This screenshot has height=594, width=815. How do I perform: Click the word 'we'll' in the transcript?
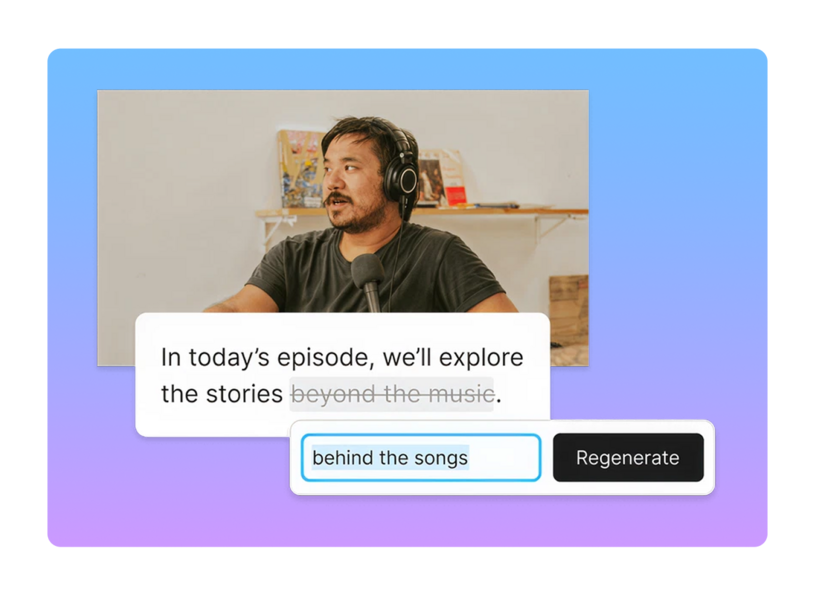click(408, 358)
